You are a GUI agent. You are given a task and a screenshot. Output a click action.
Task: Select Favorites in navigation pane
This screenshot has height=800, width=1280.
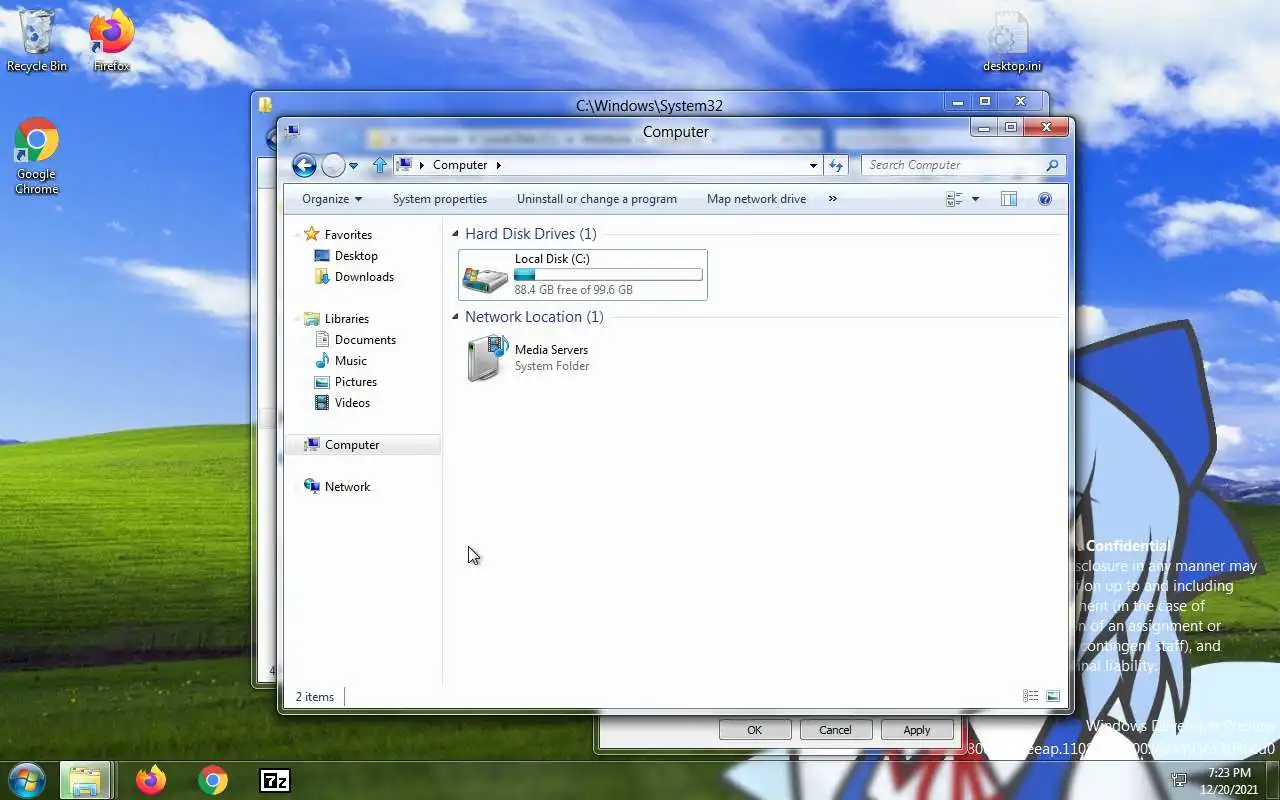point(348,234)
